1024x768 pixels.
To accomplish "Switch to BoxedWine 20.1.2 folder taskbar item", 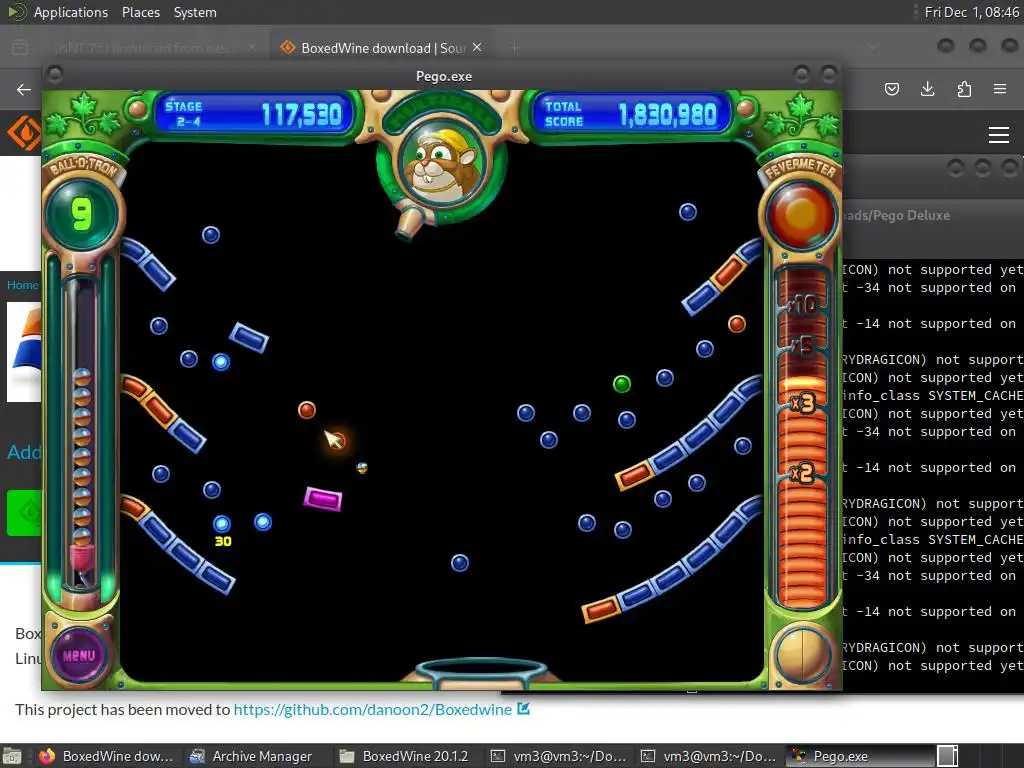I will (x=405, y=756).
